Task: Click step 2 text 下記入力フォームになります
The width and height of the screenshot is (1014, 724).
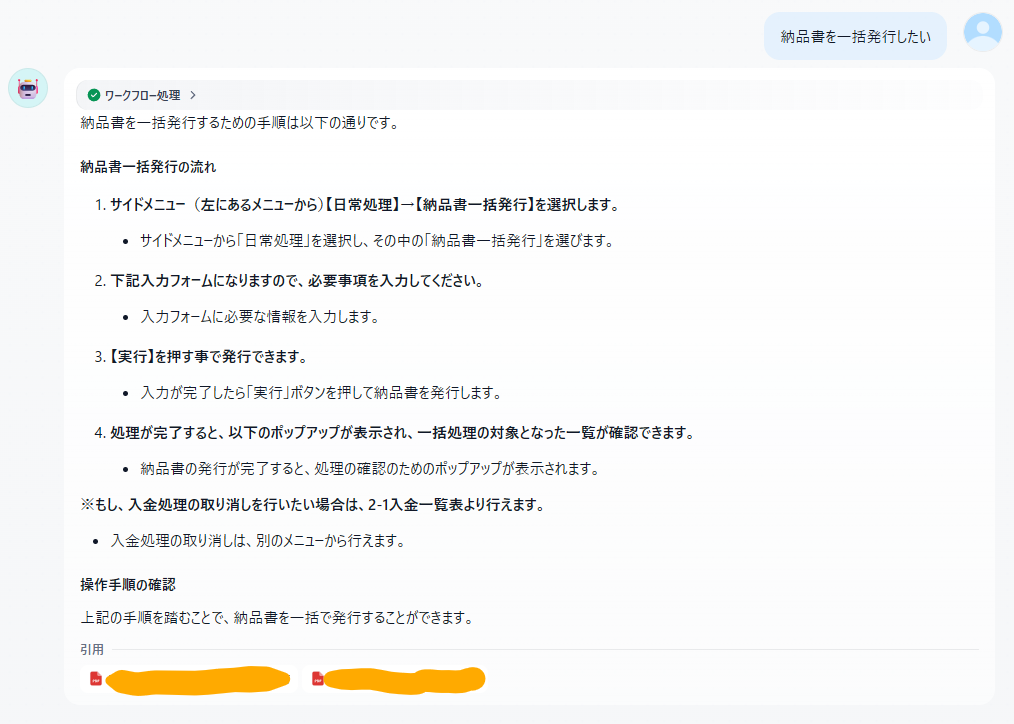Action: (297, 281)
